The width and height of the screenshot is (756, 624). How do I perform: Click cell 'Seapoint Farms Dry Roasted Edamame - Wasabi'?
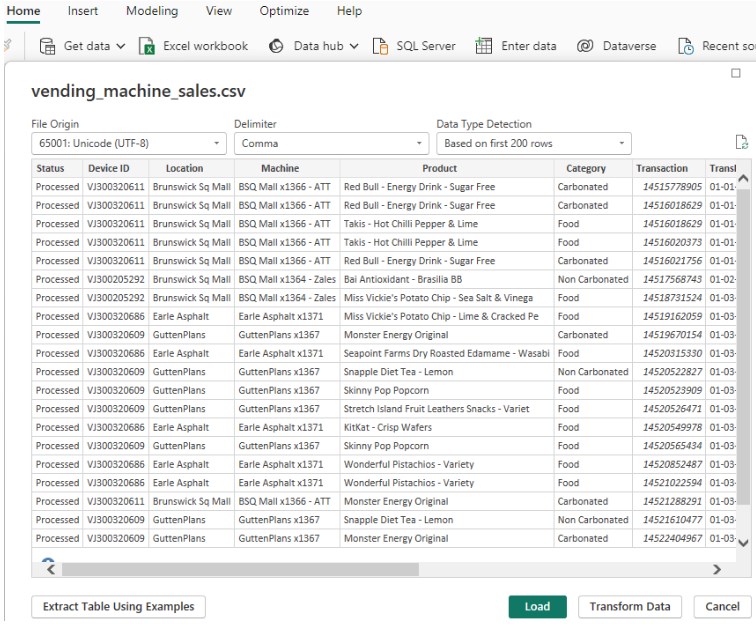[x=446, y=353]
